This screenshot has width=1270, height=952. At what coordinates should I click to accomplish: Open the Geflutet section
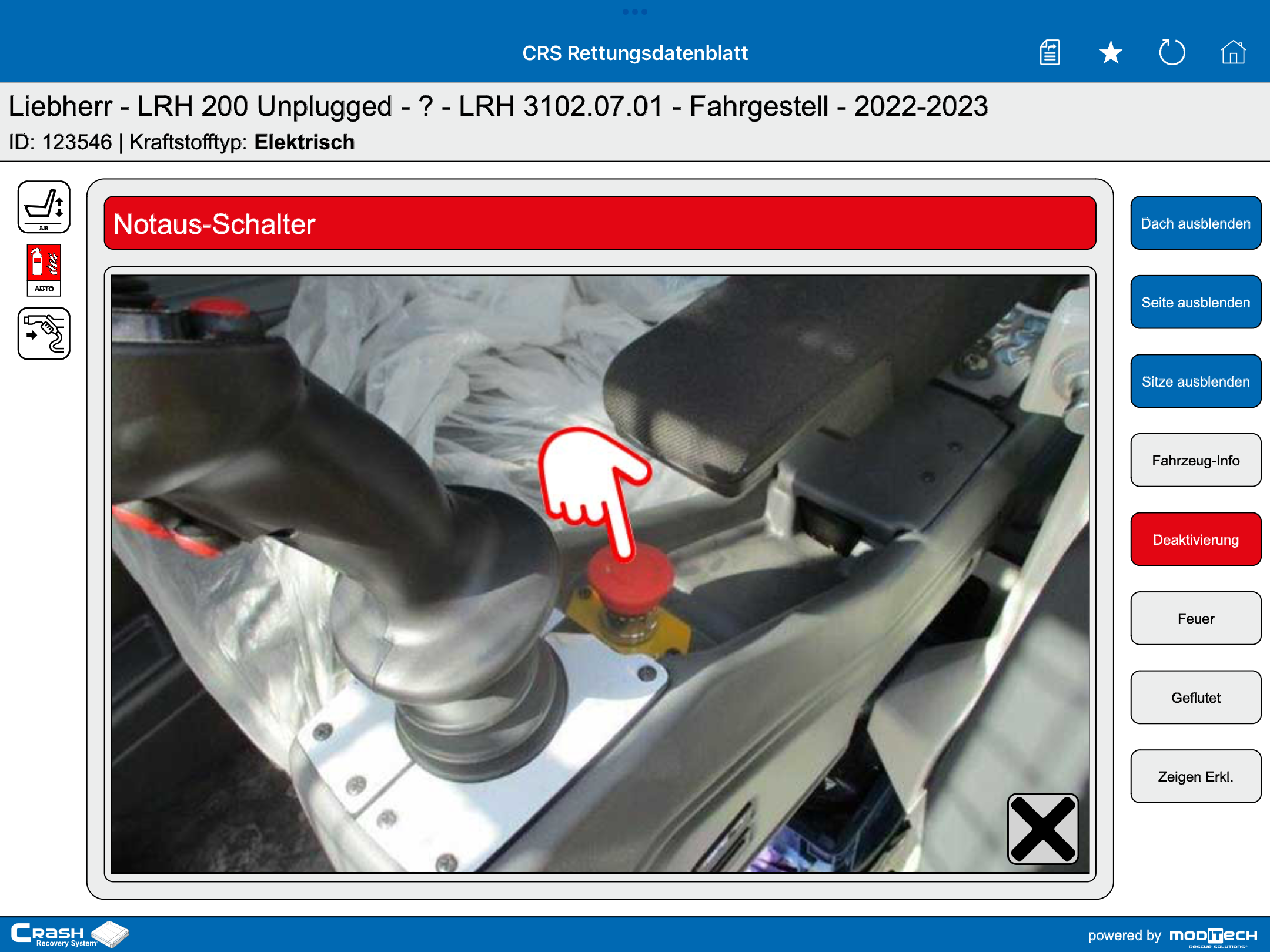pyautogui.click(x=1196, y=697)
